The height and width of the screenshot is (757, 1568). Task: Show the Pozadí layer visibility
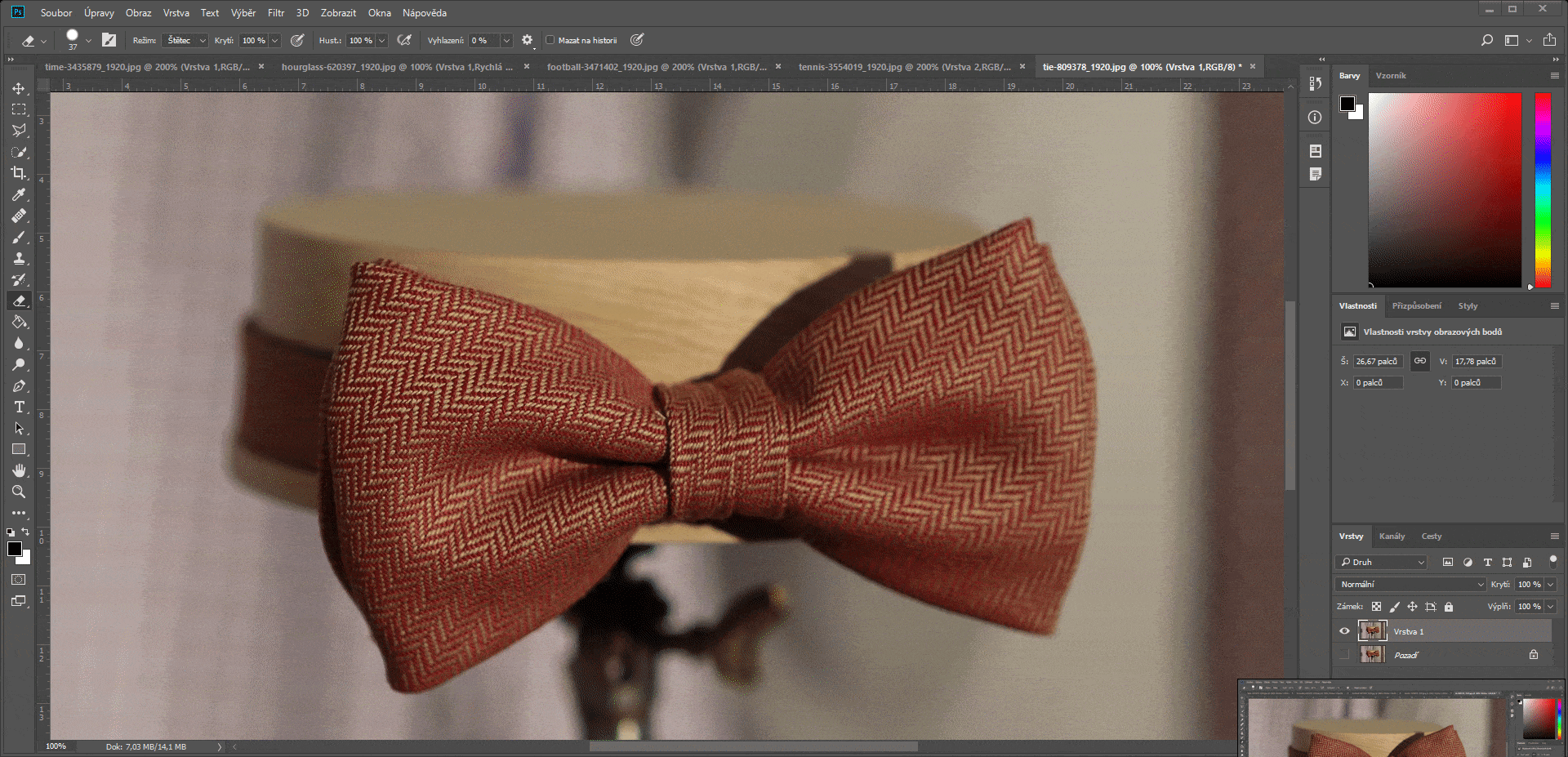[x=1344, y=655]
